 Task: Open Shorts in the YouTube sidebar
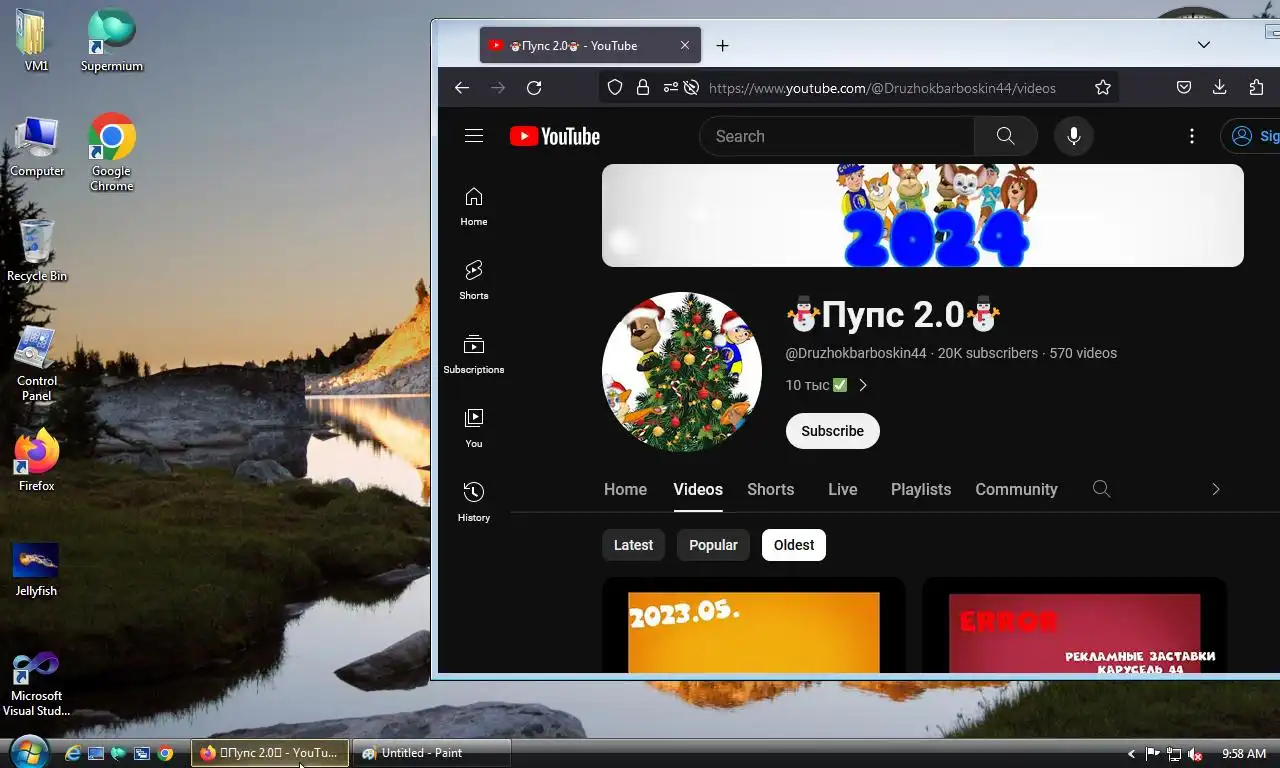point(474,281)
